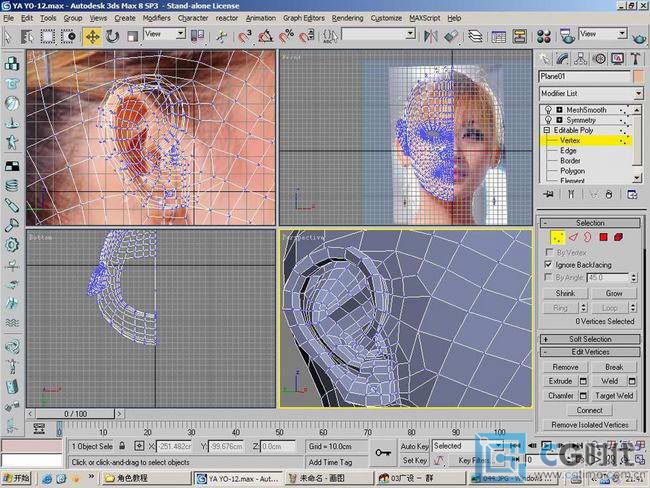Open the Graph Editors menu
650x488 pixels.
[303, 18]
